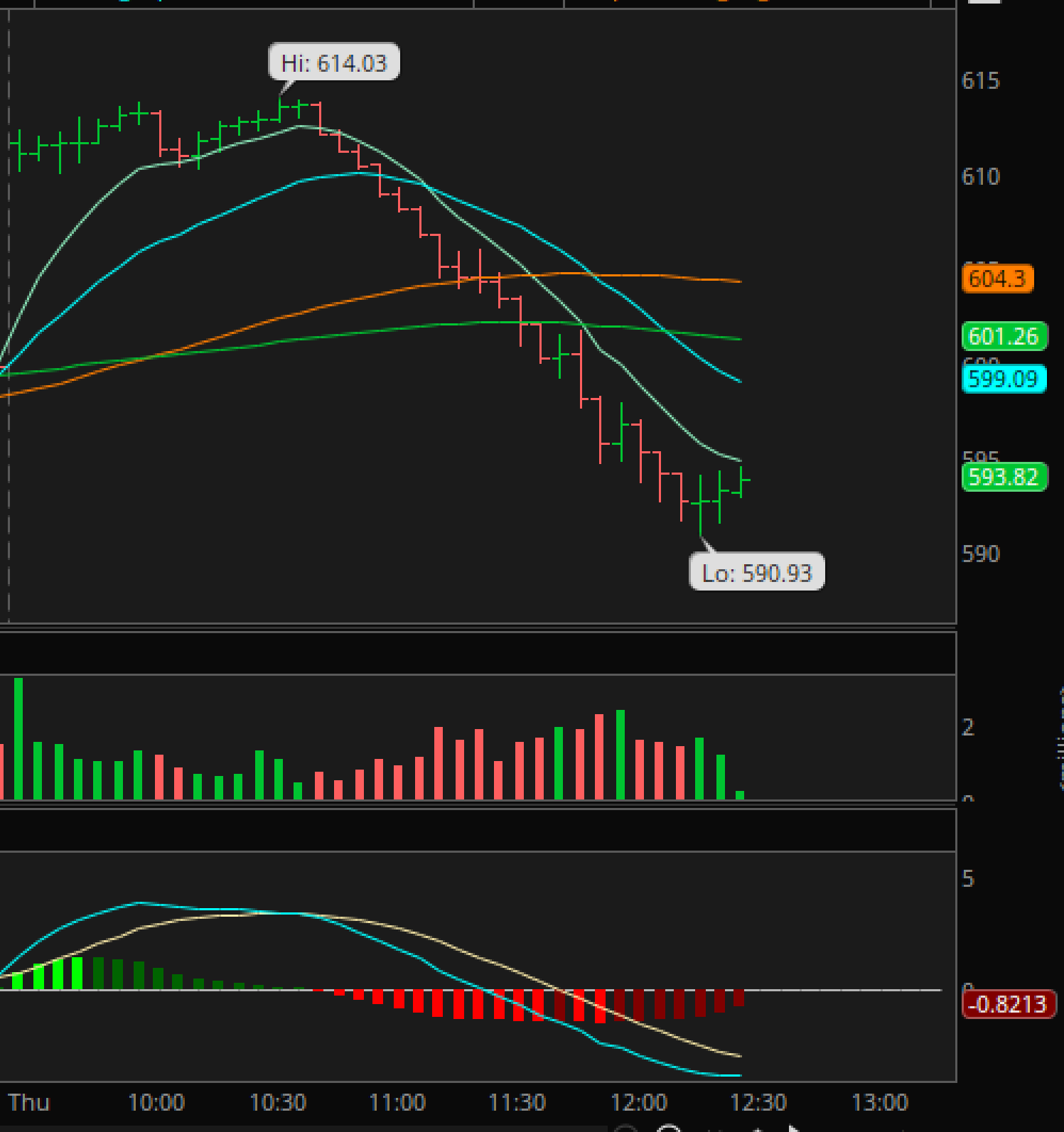This screenshot has height=1132, width=1064.
Task: Click the 12:30 time axis label
Action: 759,1102
